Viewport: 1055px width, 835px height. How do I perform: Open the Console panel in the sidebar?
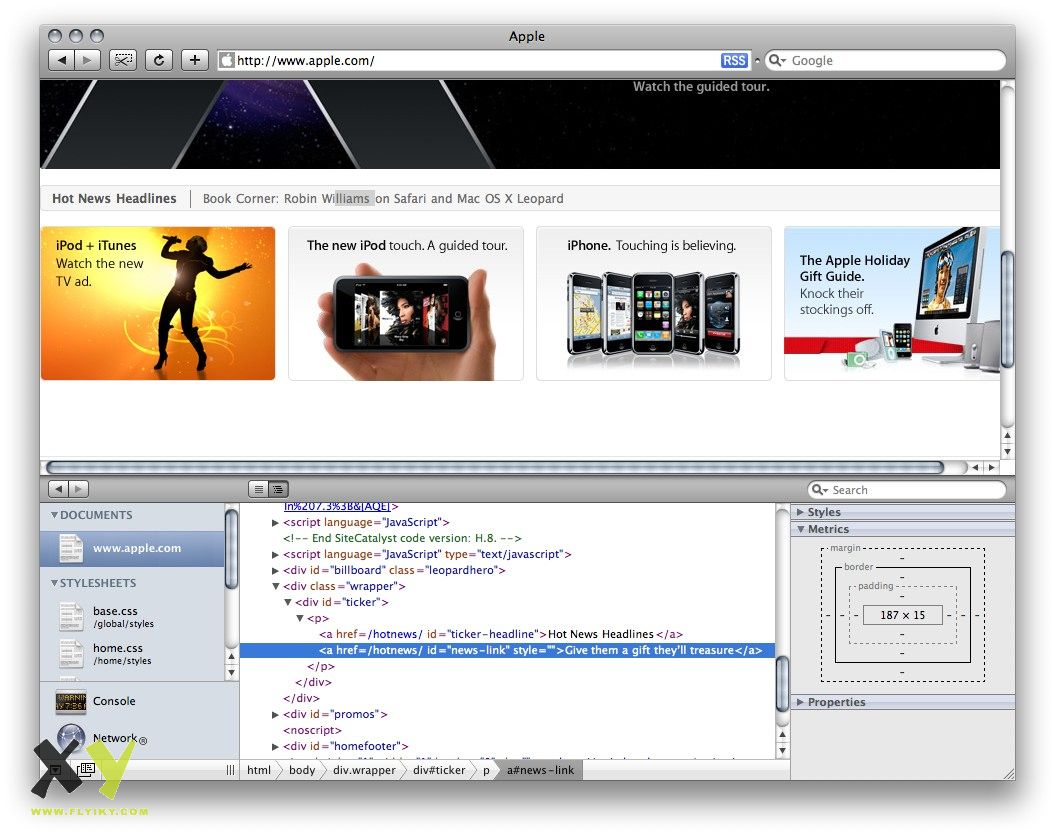[113, 702]
